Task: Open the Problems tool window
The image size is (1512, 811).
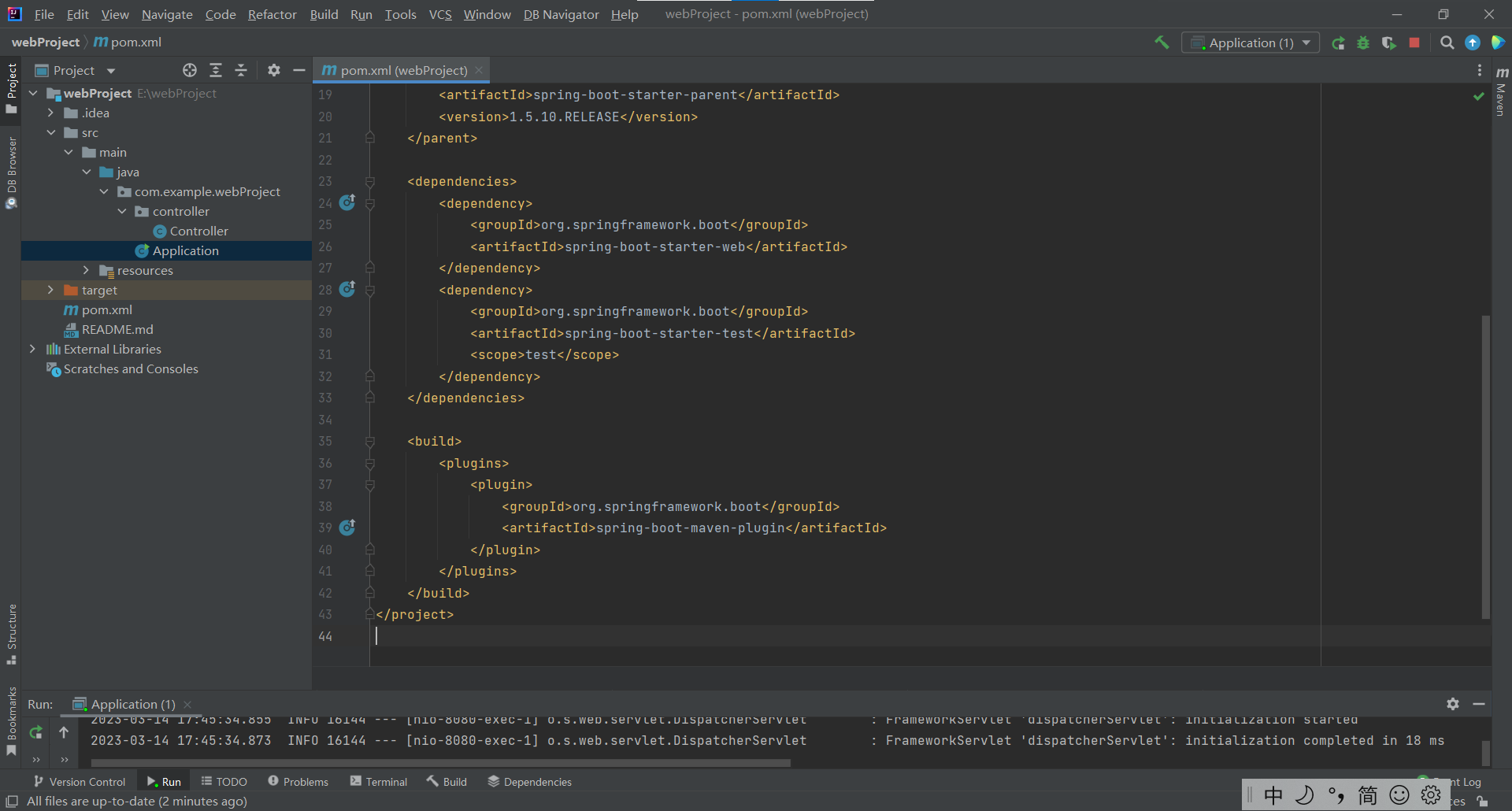Action: [x=298, y=782]
